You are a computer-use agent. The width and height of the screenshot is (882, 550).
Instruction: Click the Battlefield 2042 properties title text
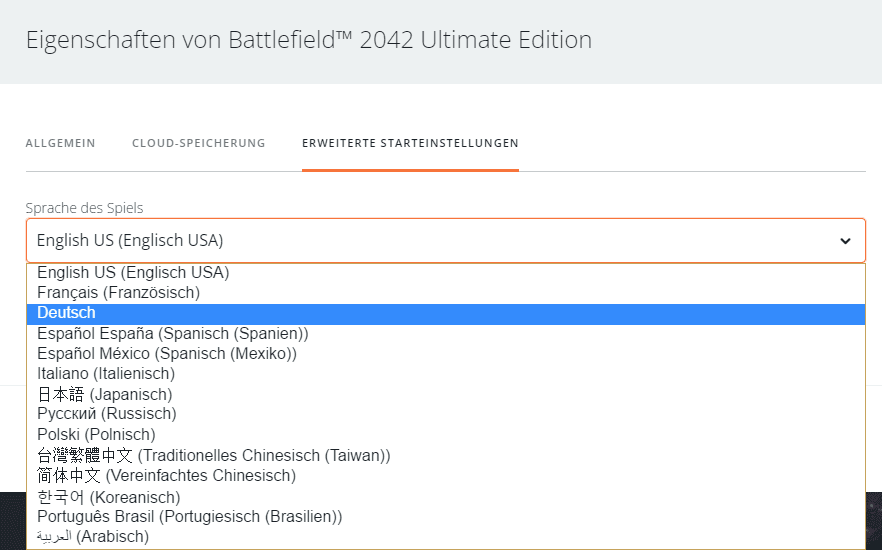[309, 40]
